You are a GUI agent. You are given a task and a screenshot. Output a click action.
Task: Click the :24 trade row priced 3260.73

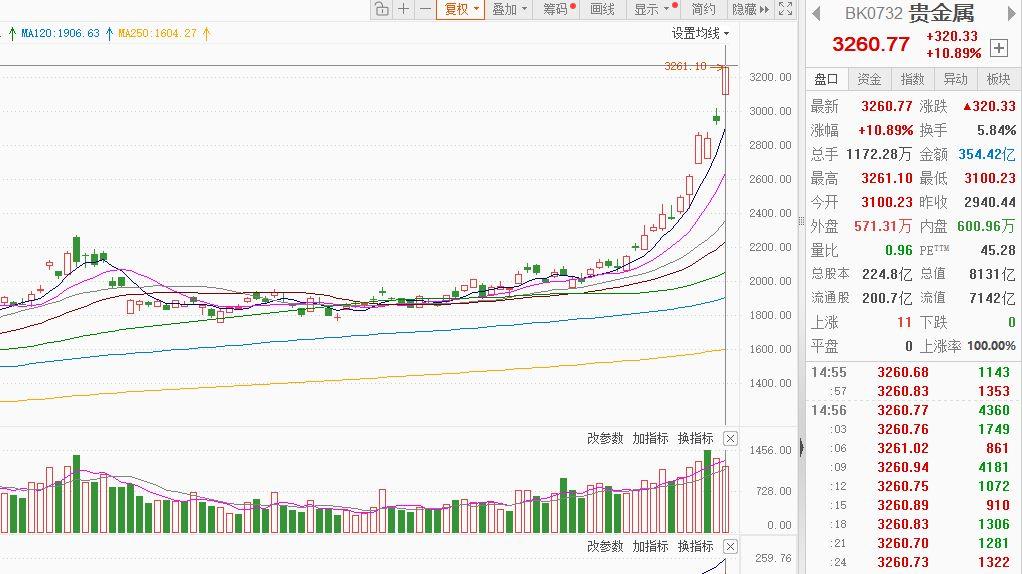[912, 562]
